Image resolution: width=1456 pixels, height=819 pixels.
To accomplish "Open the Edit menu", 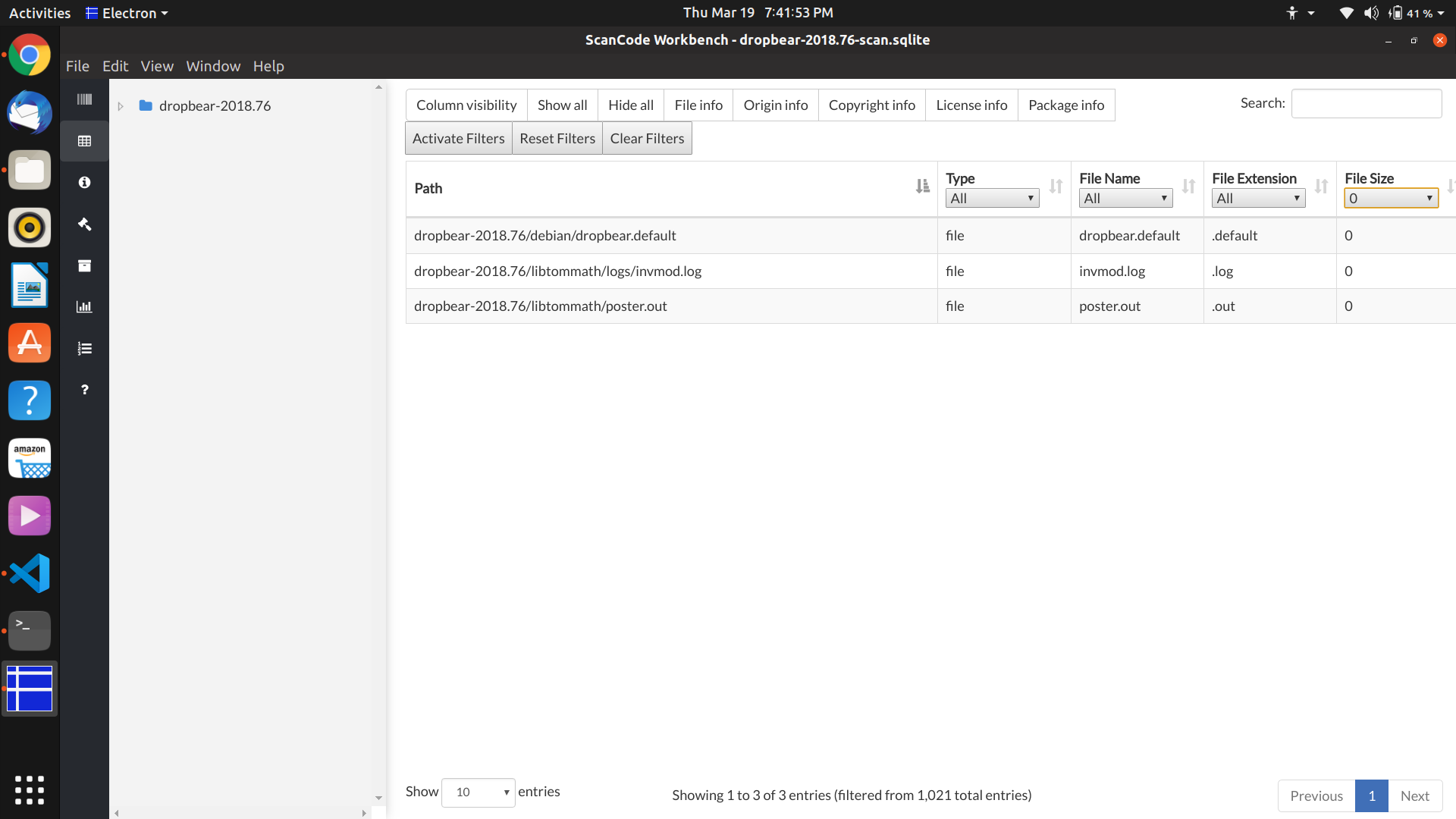I will [x=115, y=66].
